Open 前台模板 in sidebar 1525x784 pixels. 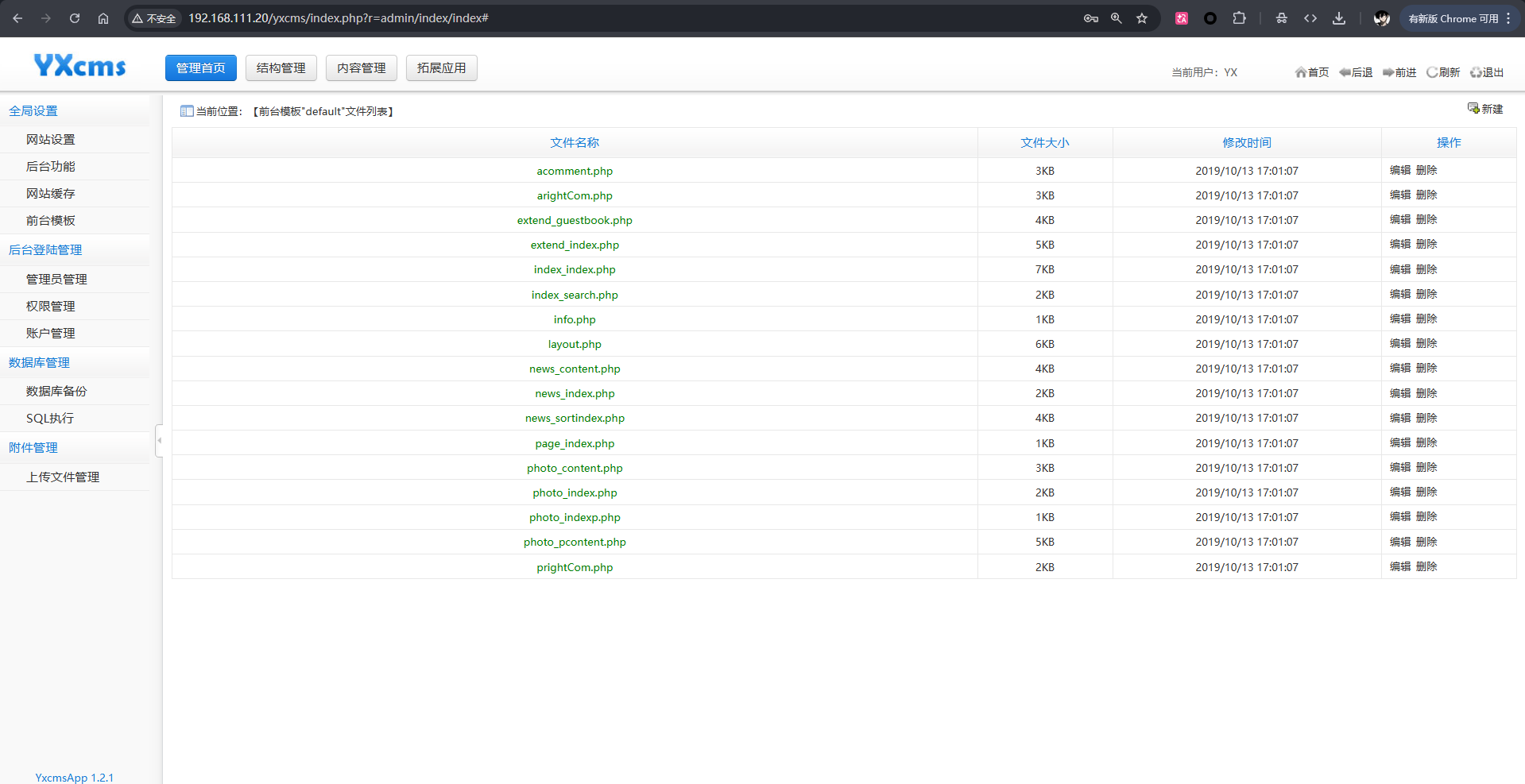51,221
